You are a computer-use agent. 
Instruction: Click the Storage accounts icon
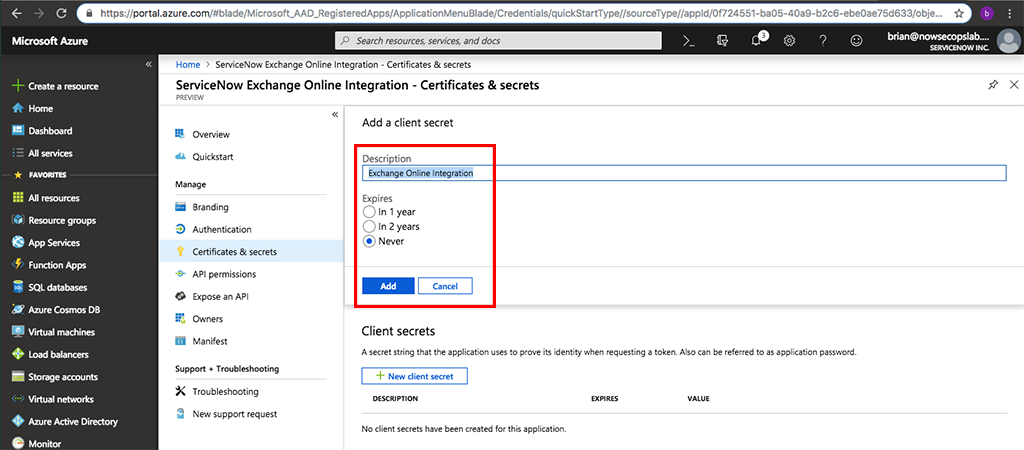(18, 377)
